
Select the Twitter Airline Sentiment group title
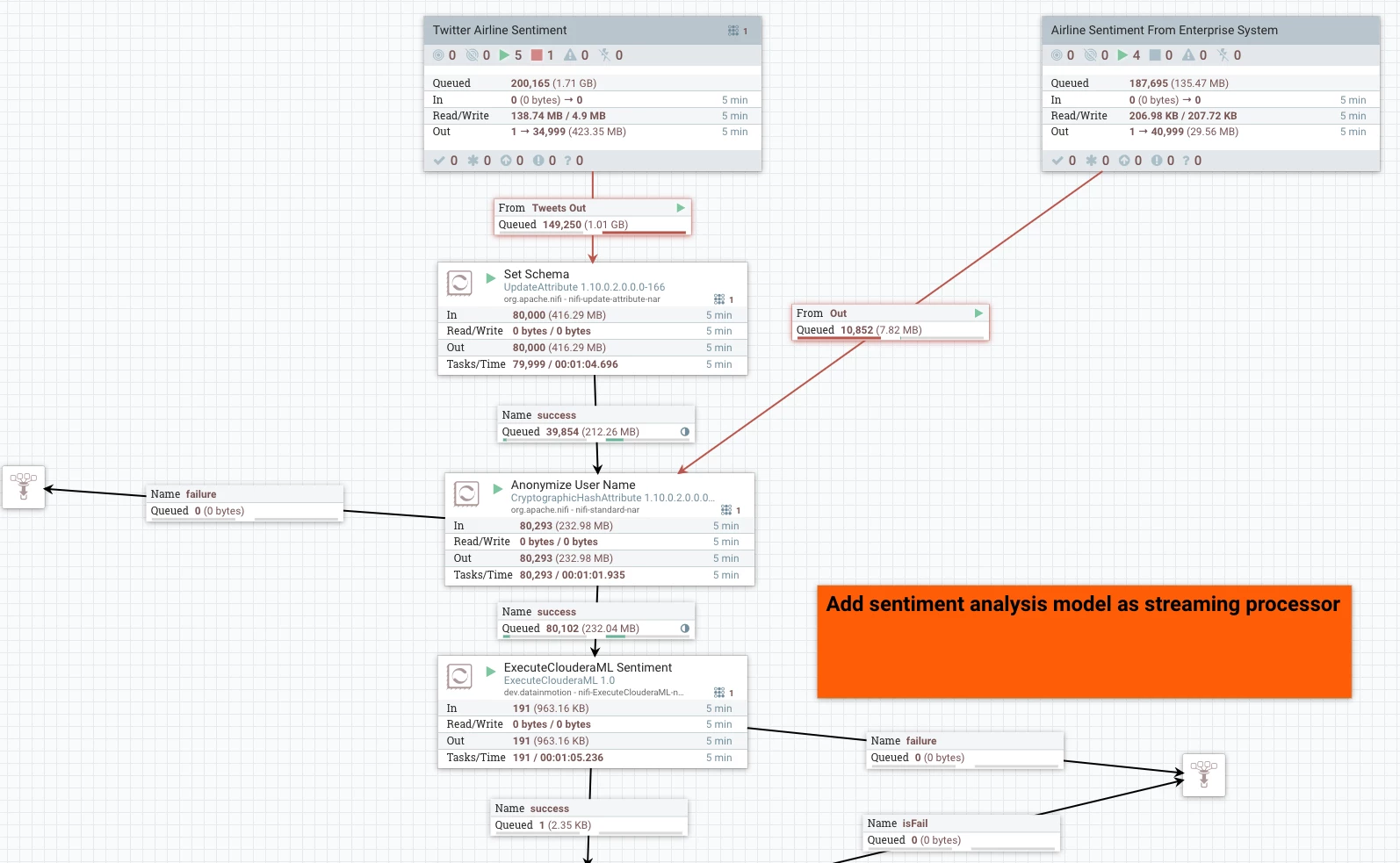pos(500,30)
